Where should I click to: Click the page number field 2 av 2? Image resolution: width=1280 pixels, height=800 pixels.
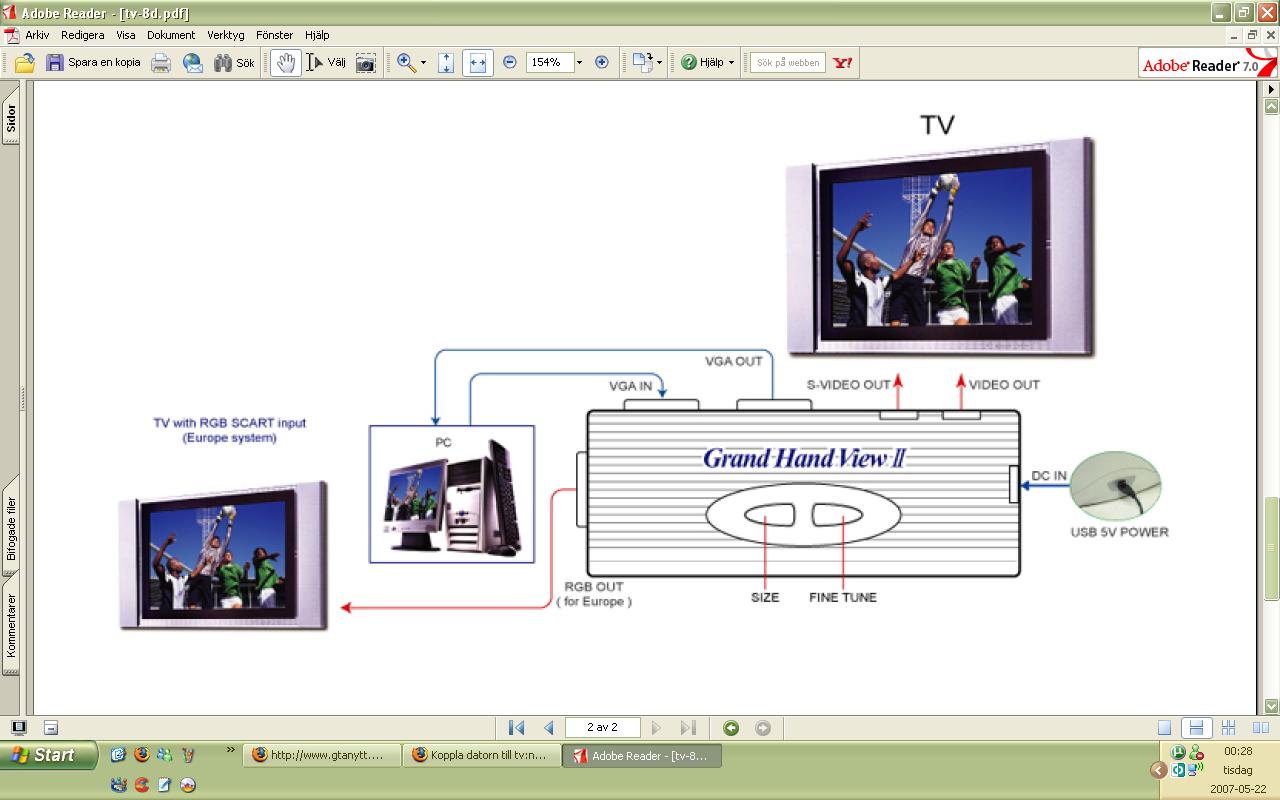click(x=603, y=728)
